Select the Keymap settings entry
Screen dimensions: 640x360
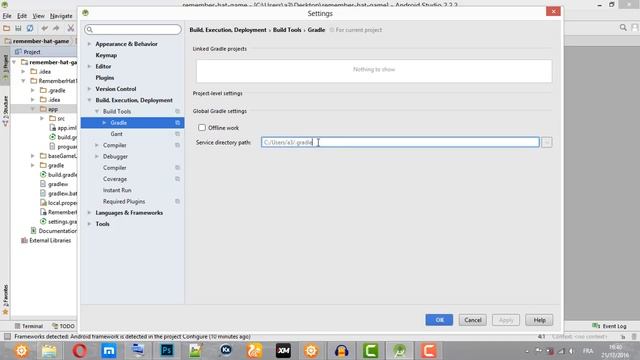click(x=106, y=55)
